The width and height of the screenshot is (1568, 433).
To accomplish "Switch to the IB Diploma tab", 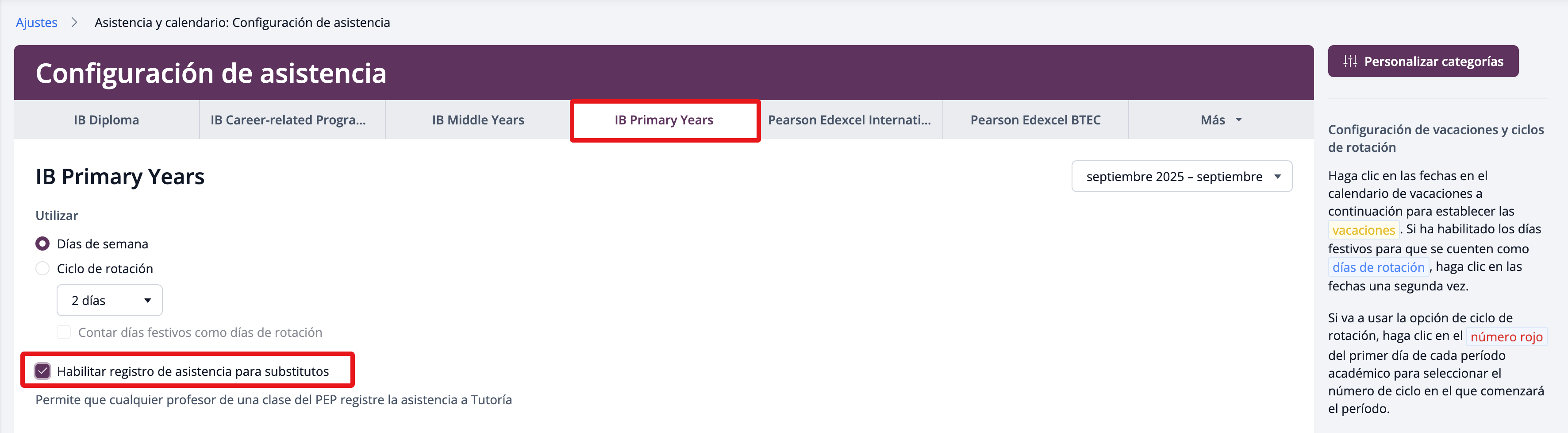I will (107, 120).
